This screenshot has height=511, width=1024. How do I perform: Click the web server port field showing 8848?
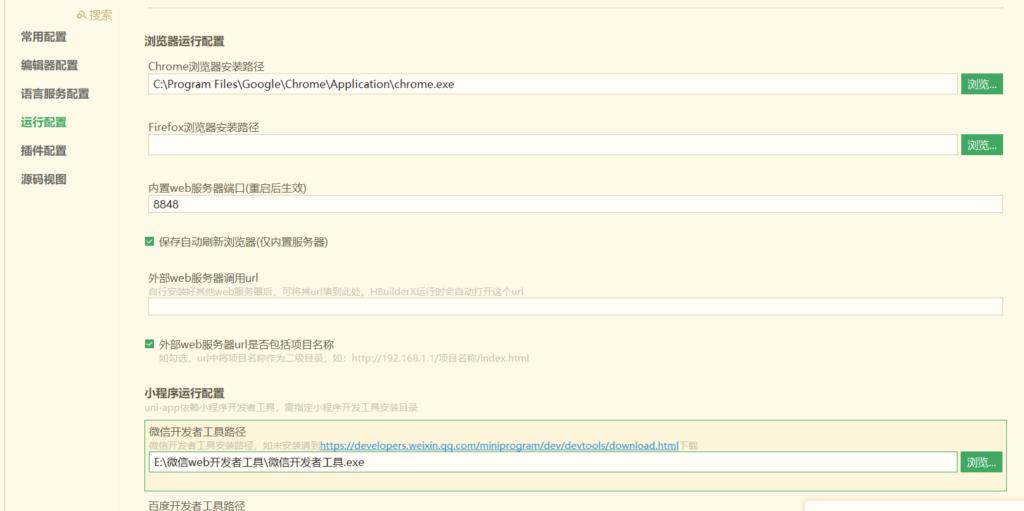(x=575, y=204)
